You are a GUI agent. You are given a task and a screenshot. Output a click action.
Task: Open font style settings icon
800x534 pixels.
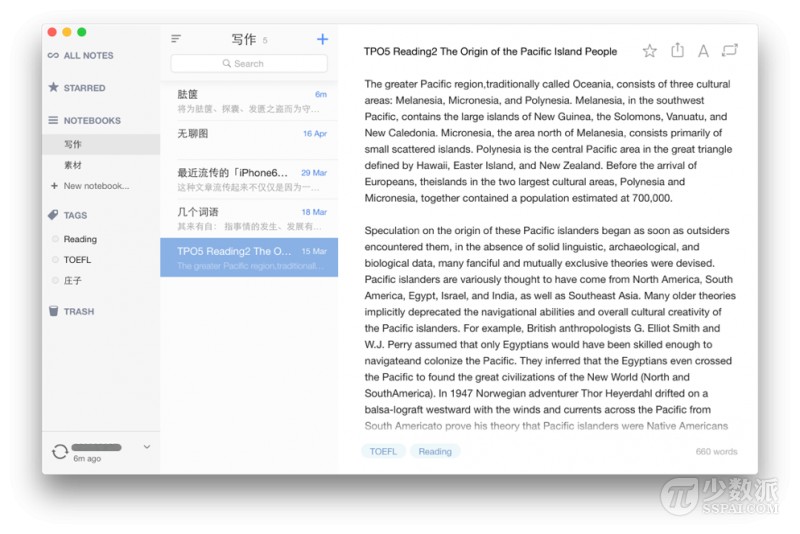(703, 51)
